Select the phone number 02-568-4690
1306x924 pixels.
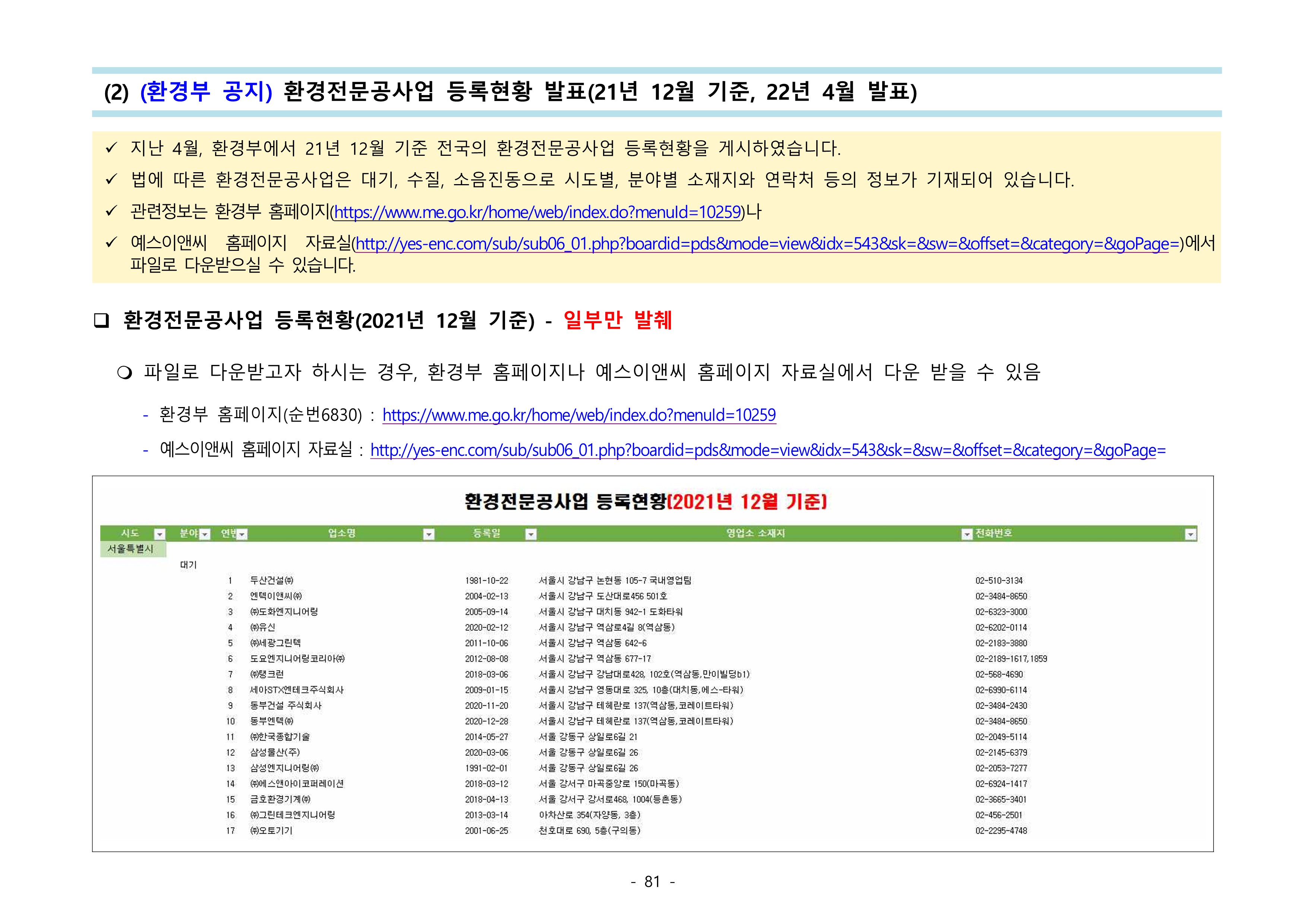point(999,675)
